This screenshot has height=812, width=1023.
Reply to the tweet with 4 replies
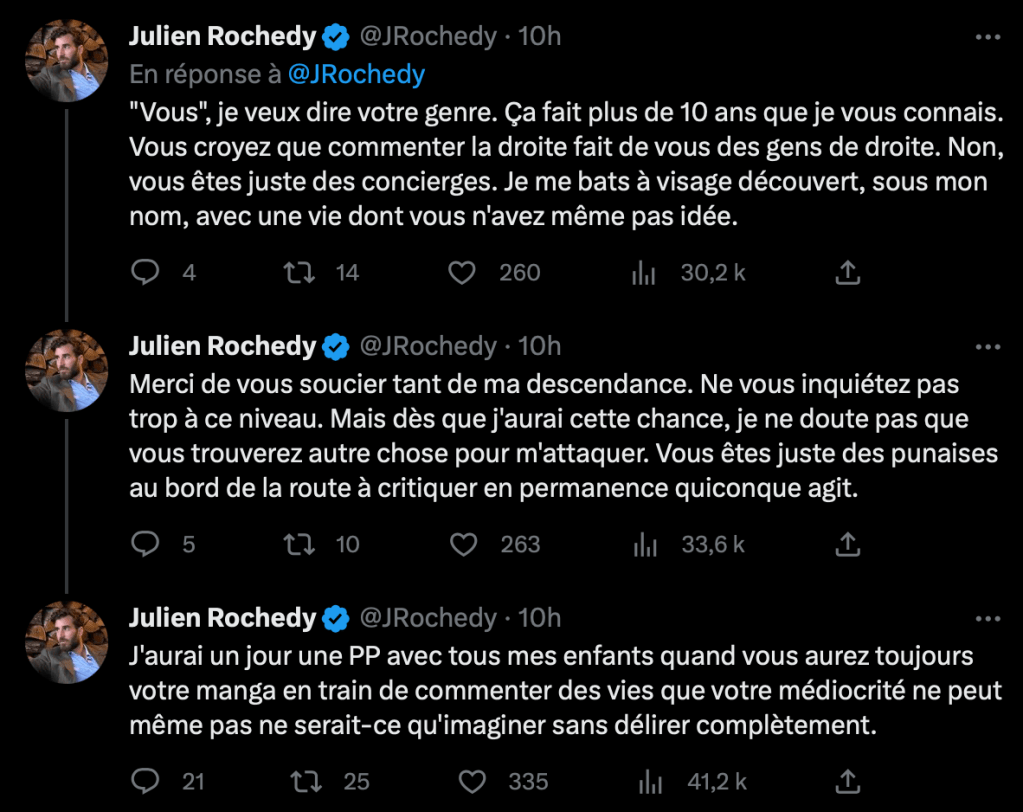click(x=146, y=272)
